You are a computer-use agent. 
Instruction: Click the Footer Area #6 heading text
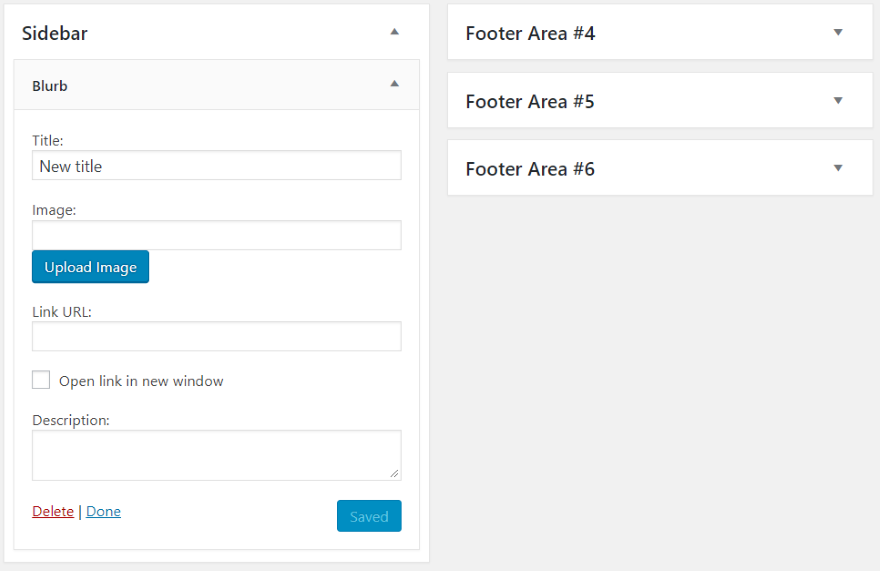[x=530, y=169]
